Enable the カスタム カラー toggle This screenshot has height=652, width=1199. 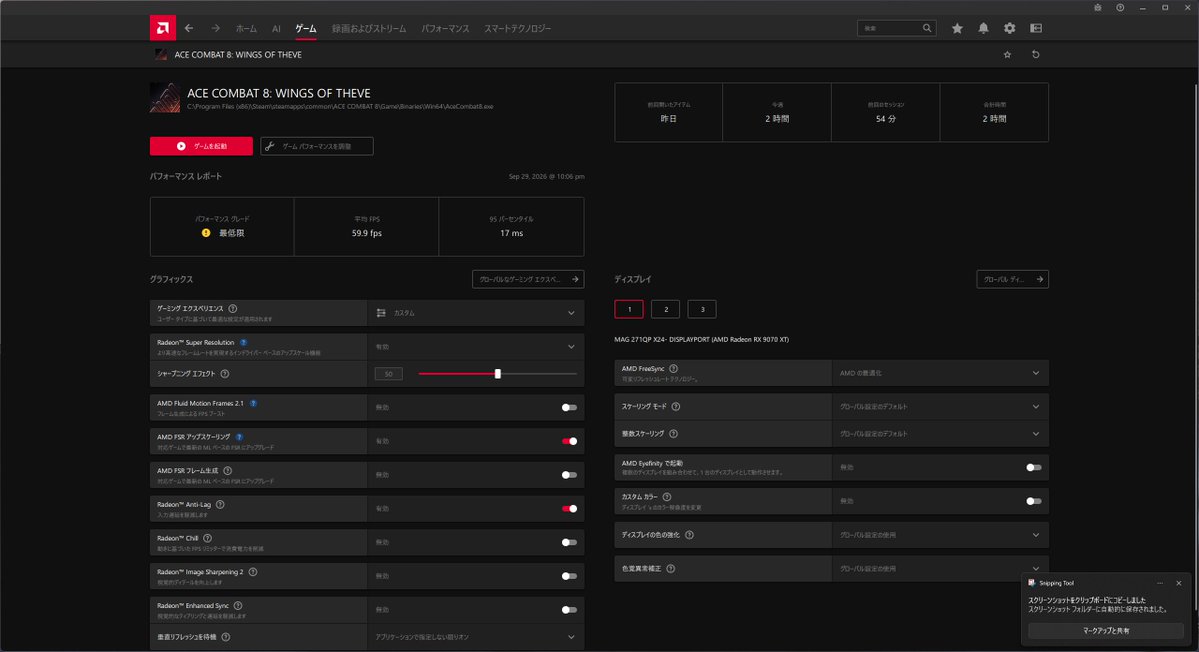1034,501
